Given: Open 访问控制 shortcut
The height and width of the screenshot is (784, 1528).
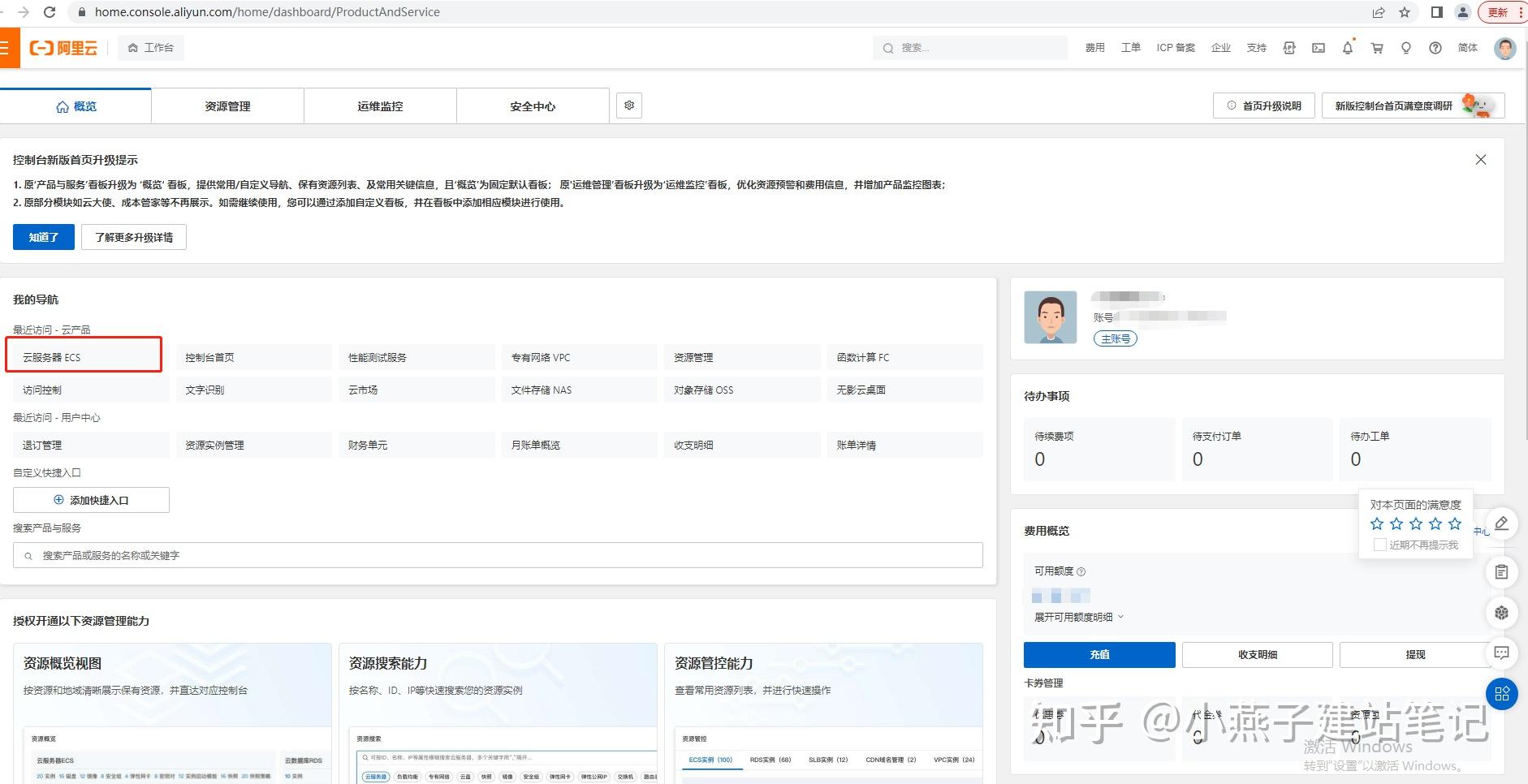Looking at the screenshot, I should click(91, 390).
